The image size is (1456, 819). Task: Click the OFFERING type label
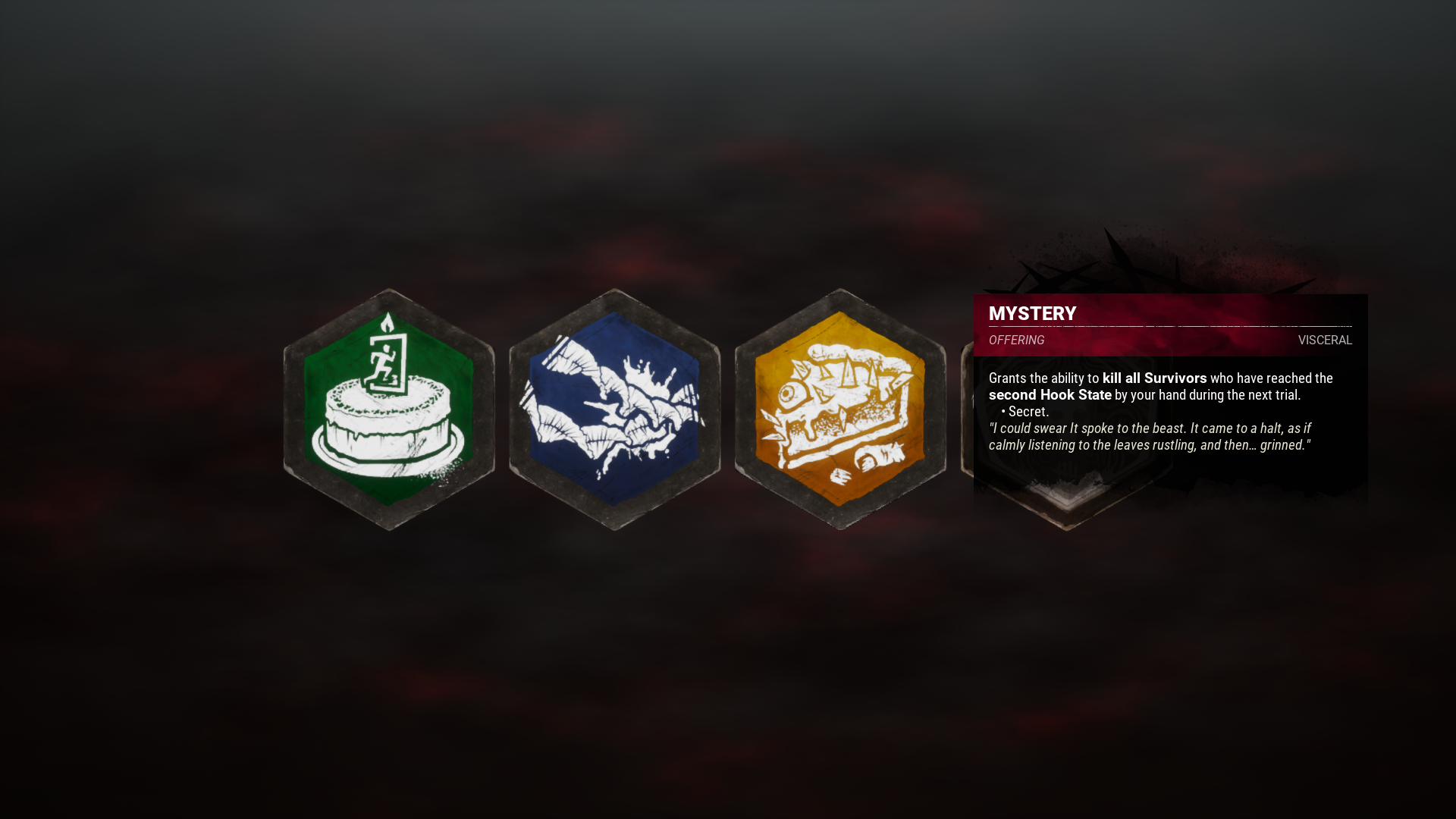tap(1016, 340)
